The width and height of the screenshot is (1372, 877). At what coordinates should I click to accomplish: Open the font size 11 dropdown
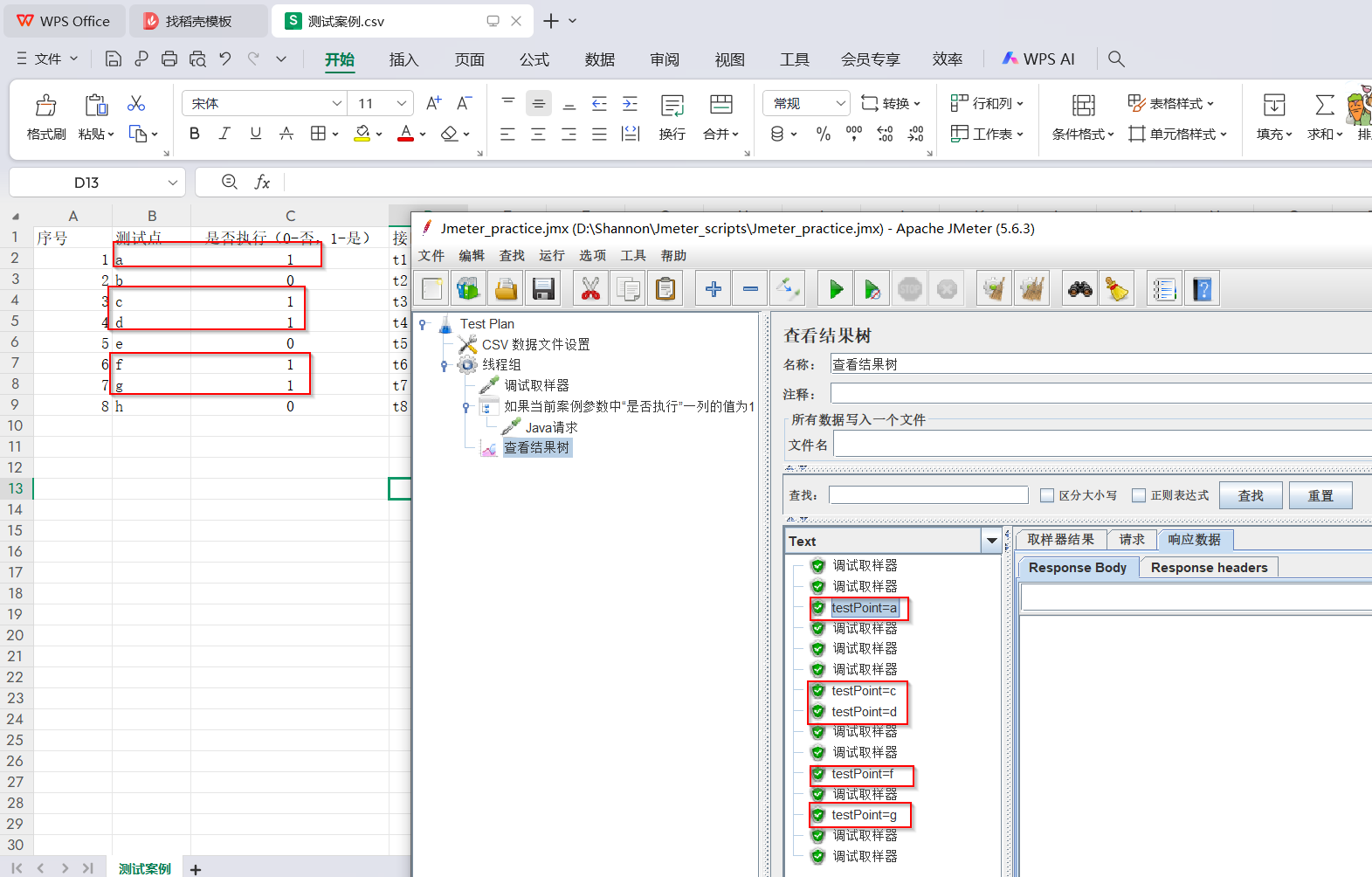(x=402, y=103)
